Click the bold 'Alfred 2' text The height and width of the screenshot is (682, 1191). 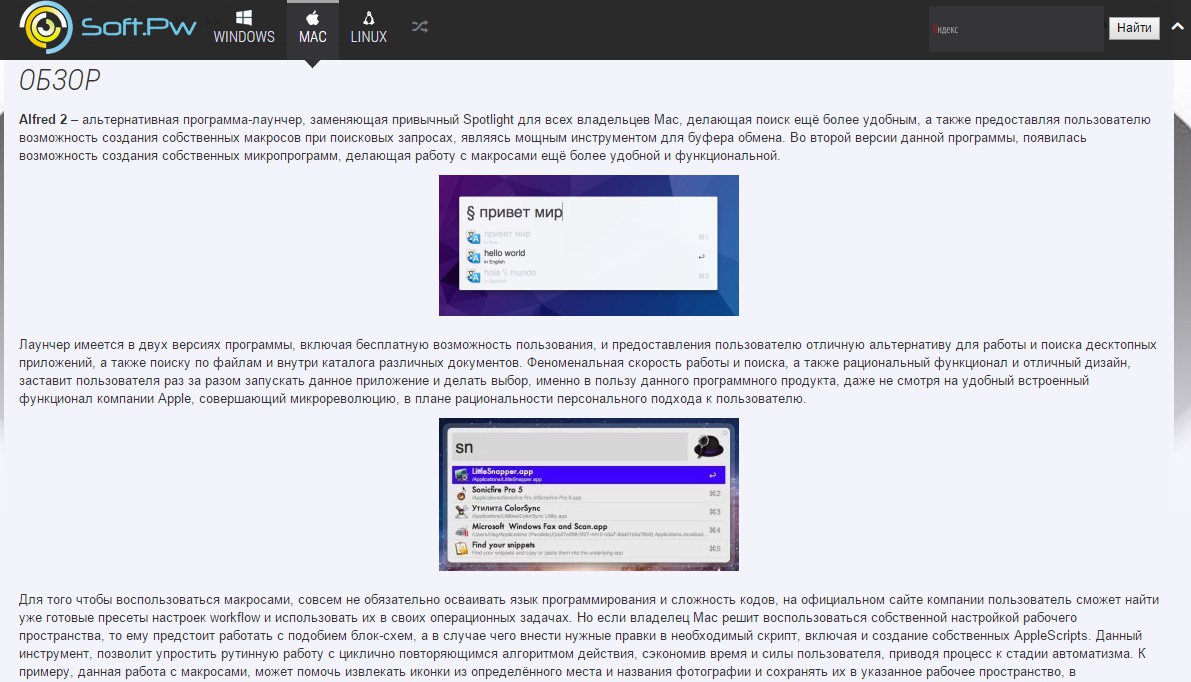pyautogui.click(x=43, y=119)
